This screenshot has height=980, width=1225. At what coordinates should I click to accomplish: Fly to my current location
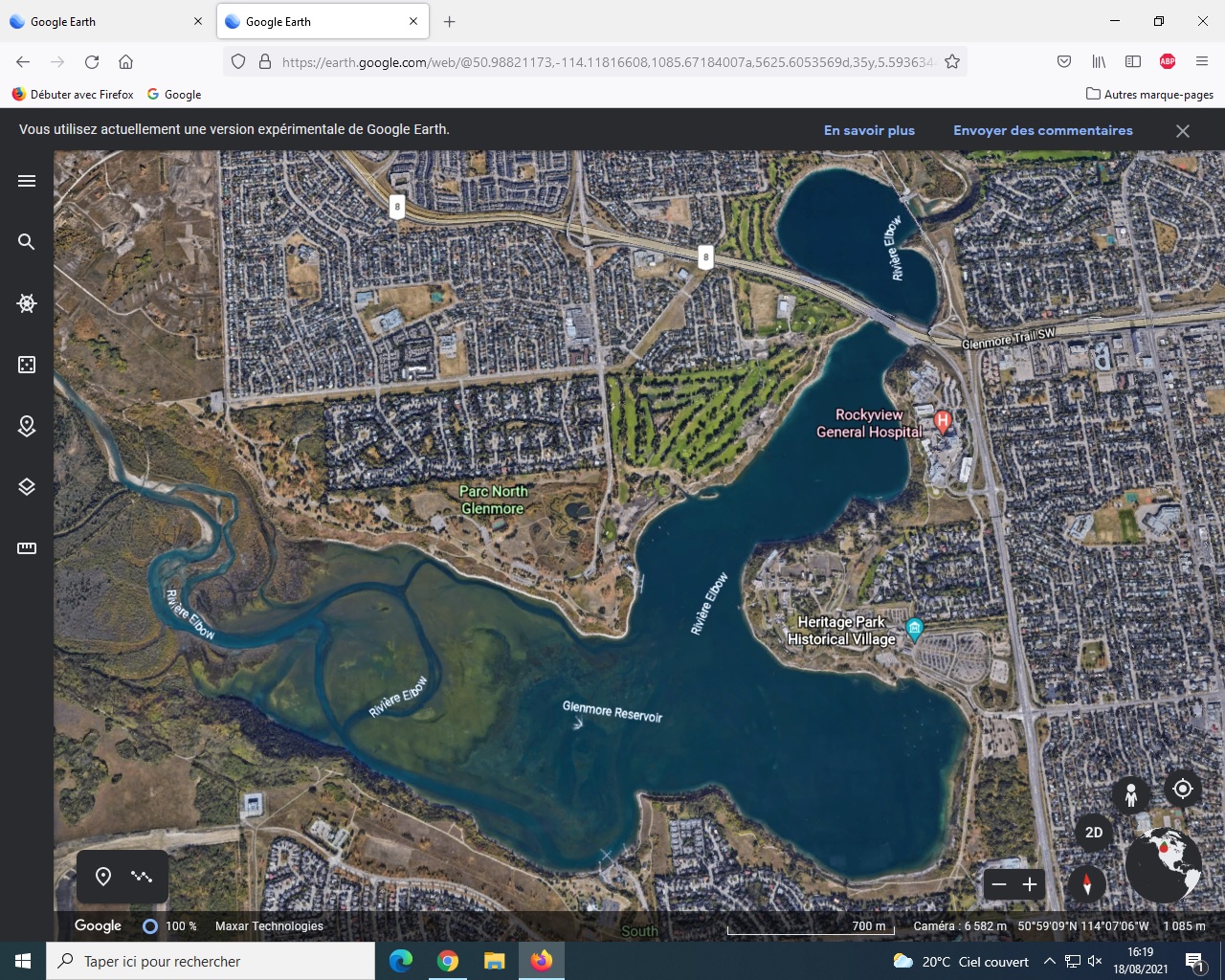coord(1183,789)
